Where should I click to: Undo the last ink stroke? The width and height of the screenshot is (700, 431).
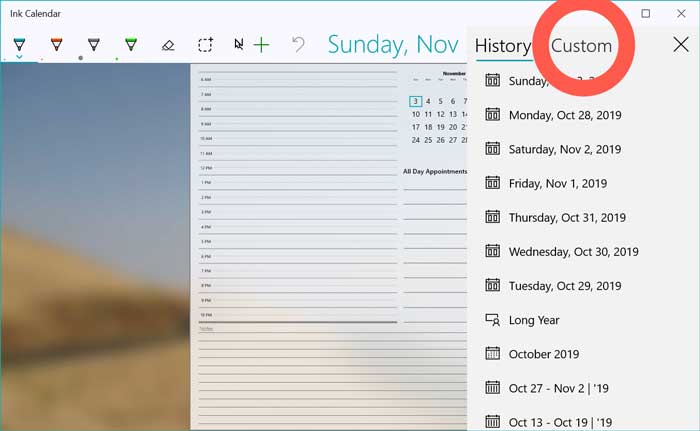click(298, 45)
